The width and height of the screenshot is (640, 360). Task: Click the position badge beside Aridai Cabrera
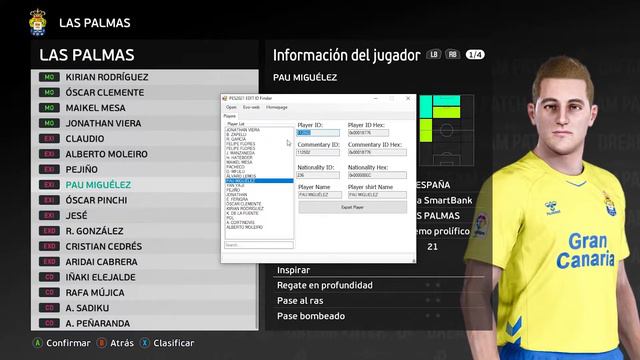click(x=49, y=262)
